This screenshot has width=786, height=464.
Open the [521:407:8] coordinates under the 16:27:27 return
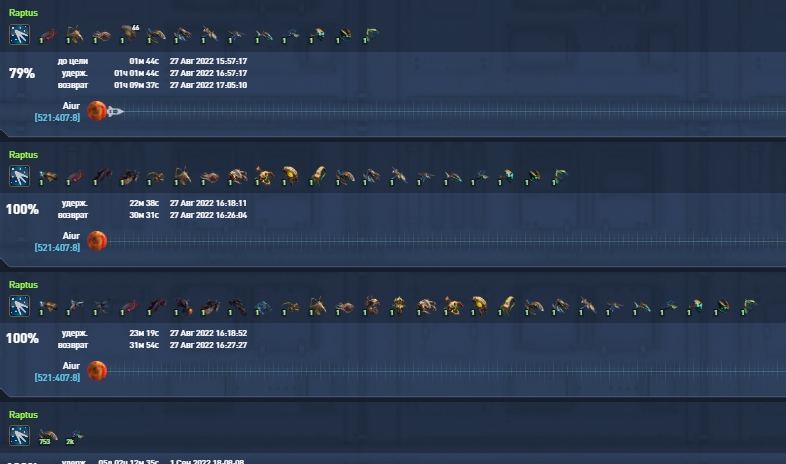pyautogui.click(x=57, y=377)
